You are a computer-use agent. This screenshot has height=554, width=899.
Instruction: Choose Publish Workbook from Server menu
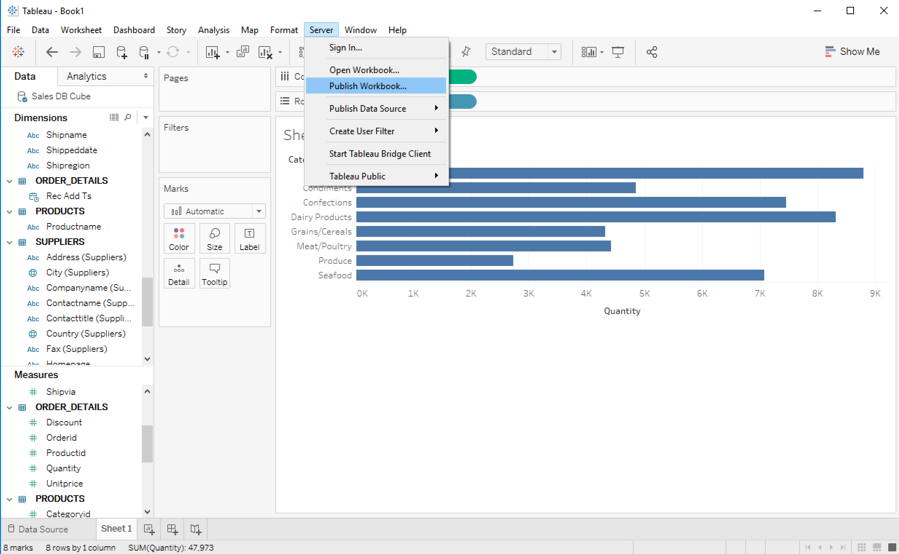[376, 85]
